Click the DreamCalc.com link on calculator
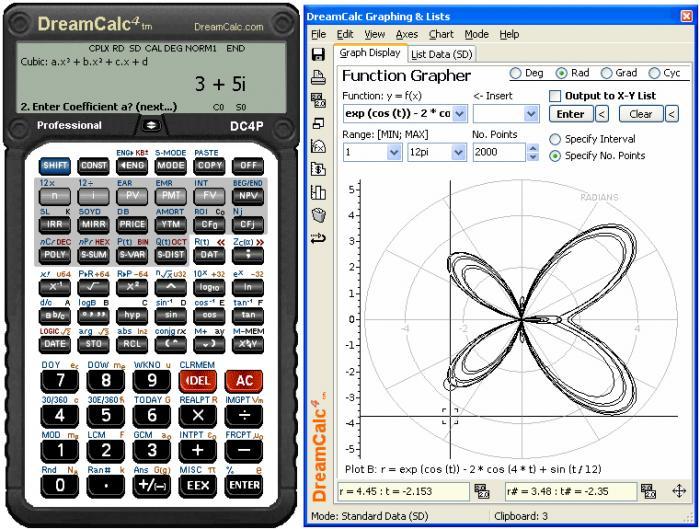 click(229, 27)
